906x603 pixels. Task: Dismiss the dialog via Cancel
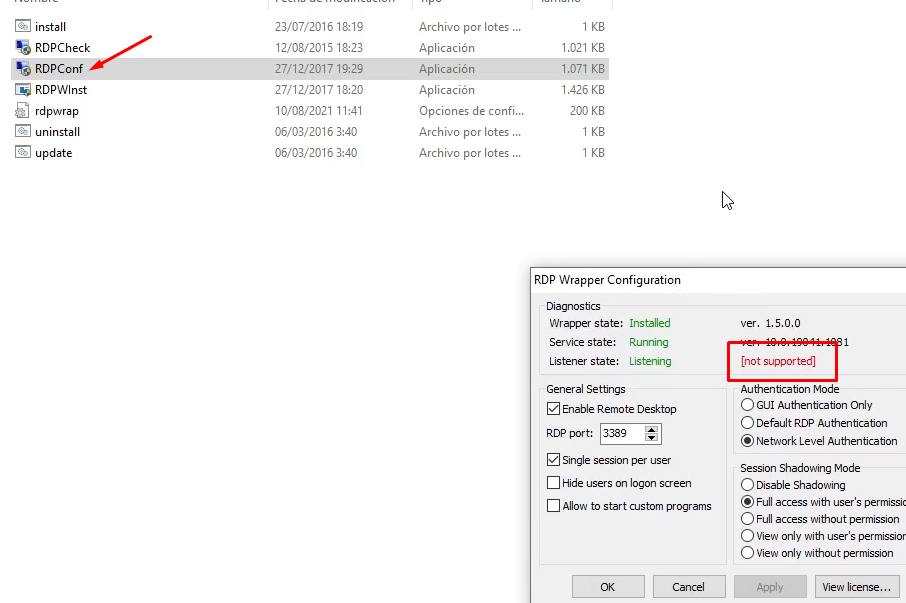[689, 586]
